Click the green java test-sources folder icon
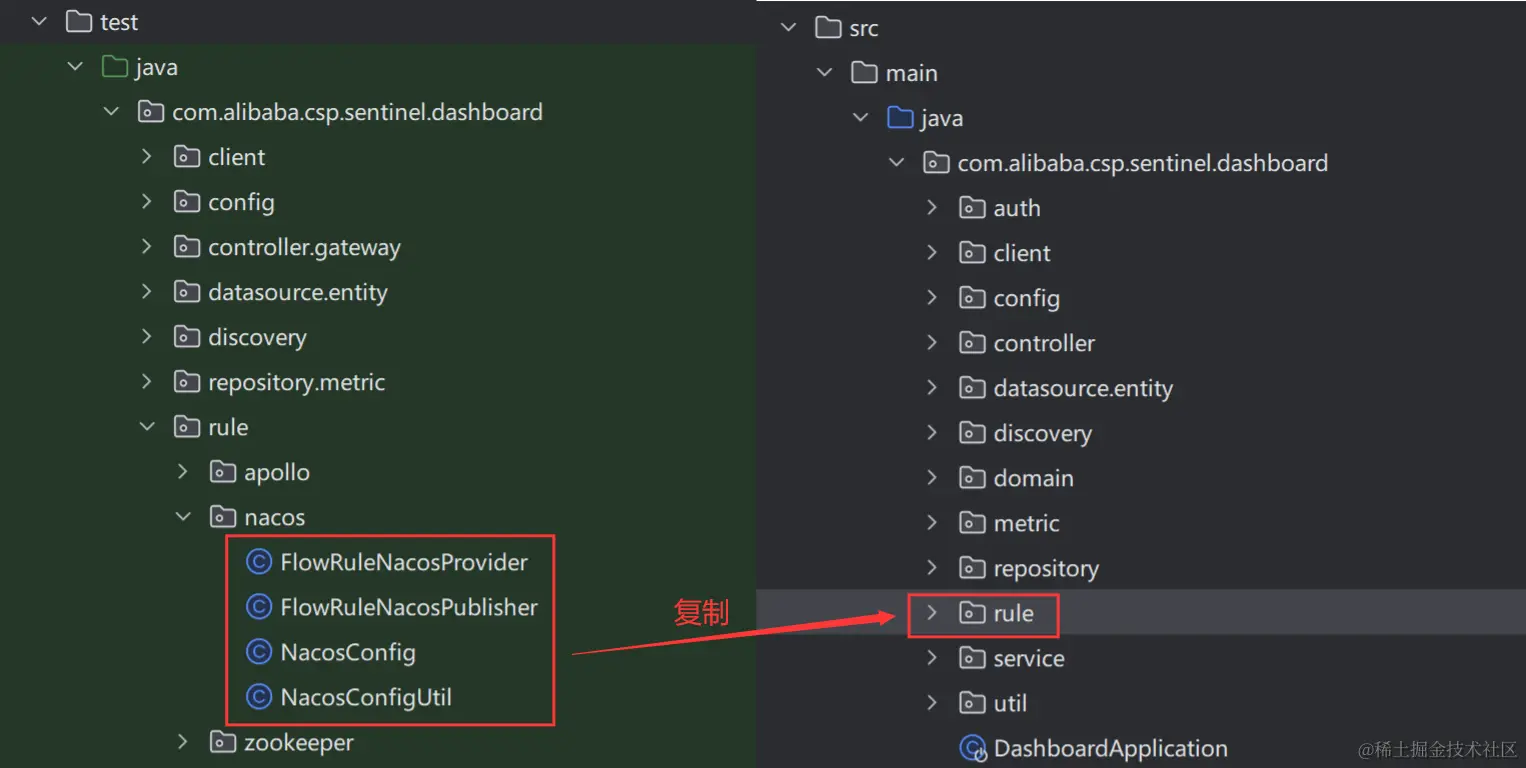1526x768 pixels. pyautogui.click(x=114, y=67)
